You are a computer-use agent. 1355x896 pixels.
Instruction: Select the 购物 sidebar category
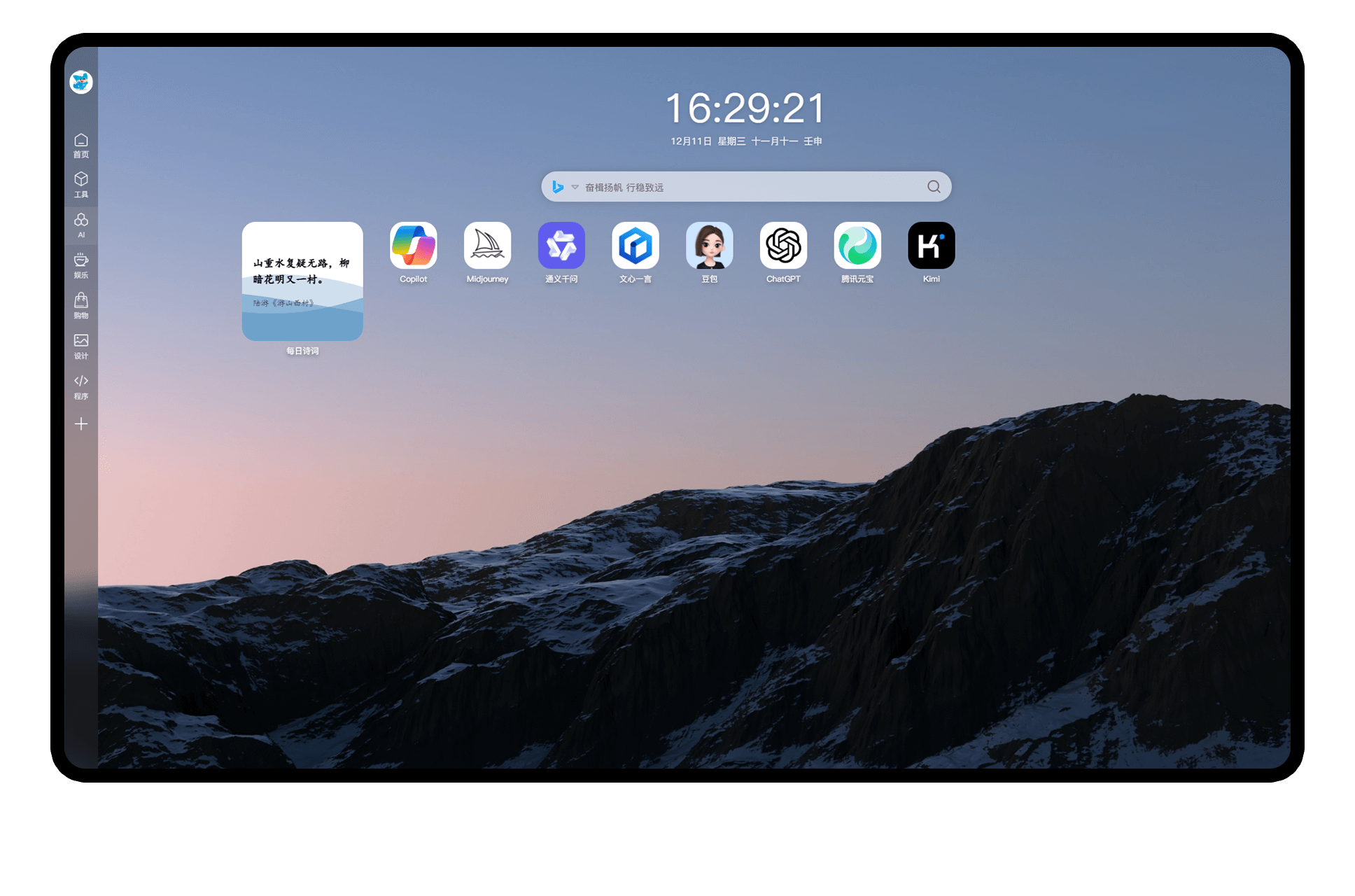(81, 305)
